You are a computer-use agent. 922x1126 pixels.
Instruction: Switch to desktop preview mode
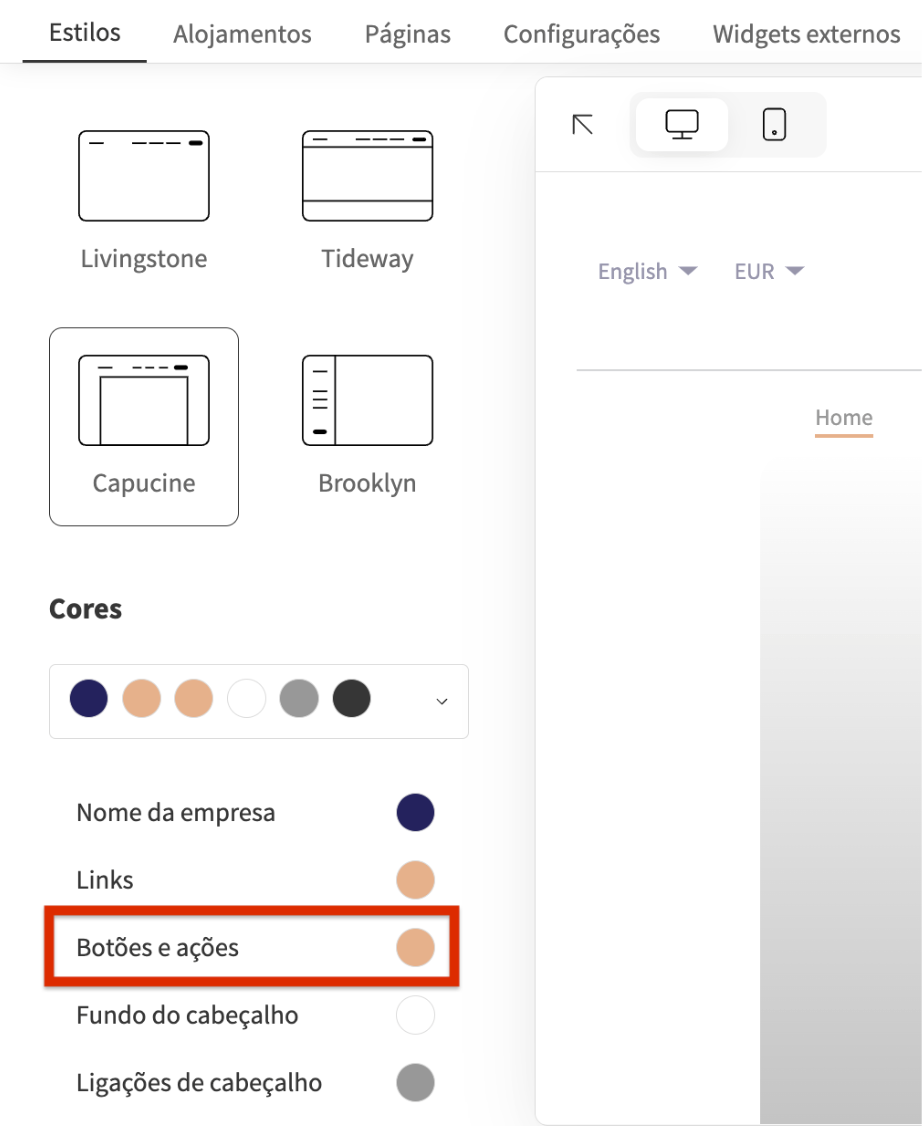682,125
